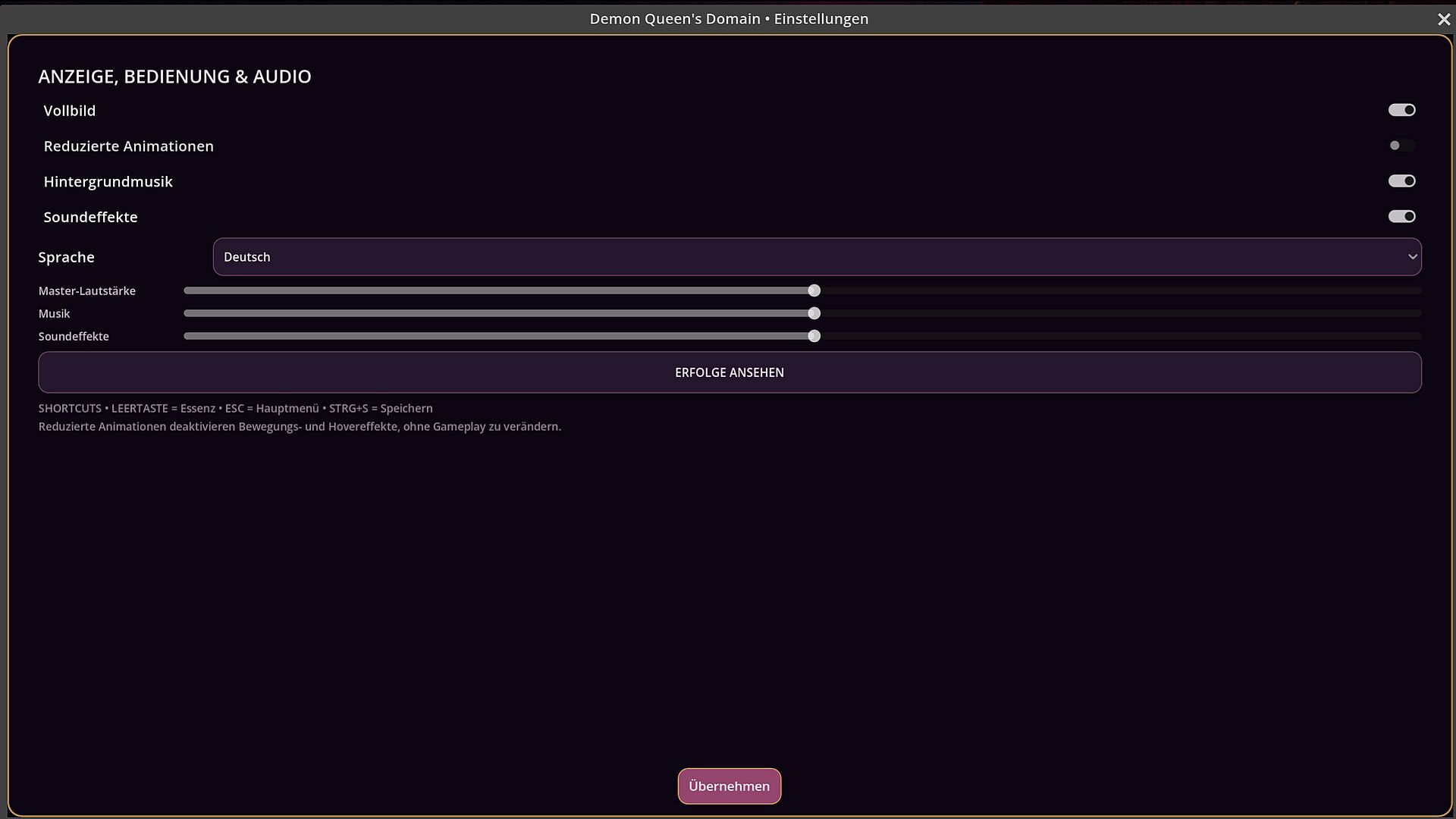Mute Soundeffekte using its toggle switch
1456x819 pixels.
tap(1401, 217)
